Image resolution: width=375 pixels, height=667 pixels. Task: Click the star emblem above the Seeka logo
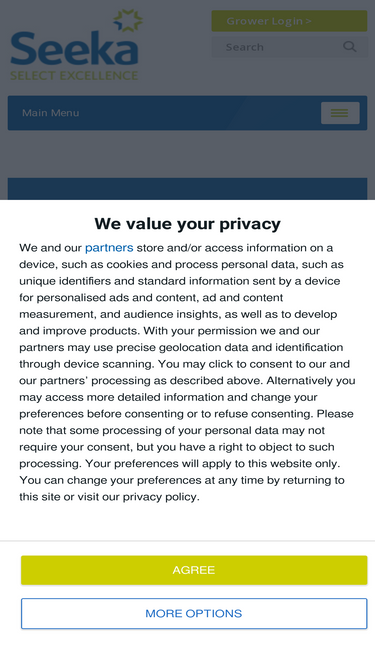coord(128,20)
